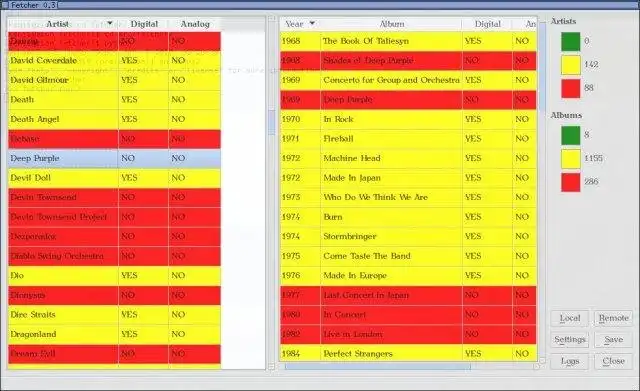Select Dire Straits artist row
Viewport: 640px width, 391px height.
(x=114, y=315)
